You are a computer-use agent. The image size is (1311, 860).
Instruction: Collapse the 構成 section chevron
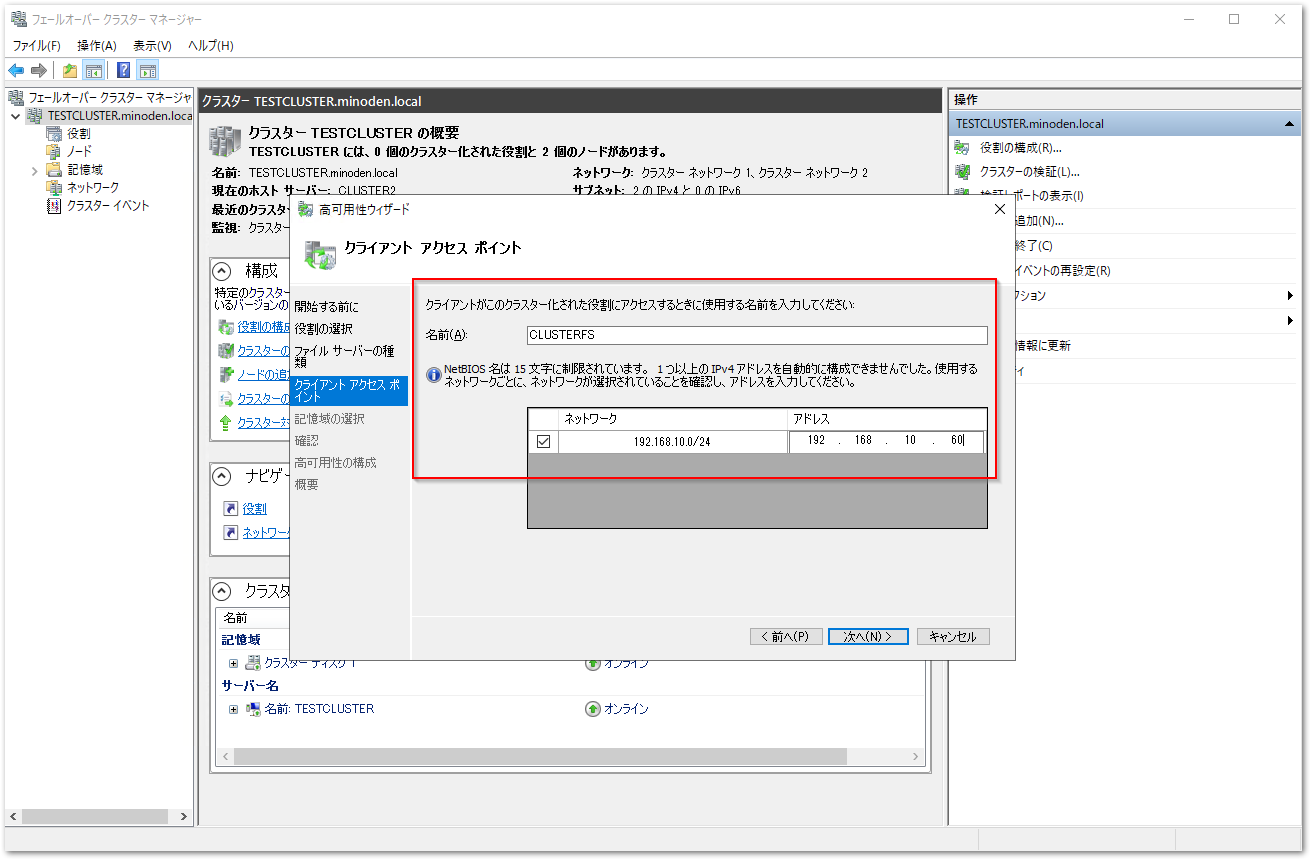pos(223,271)
